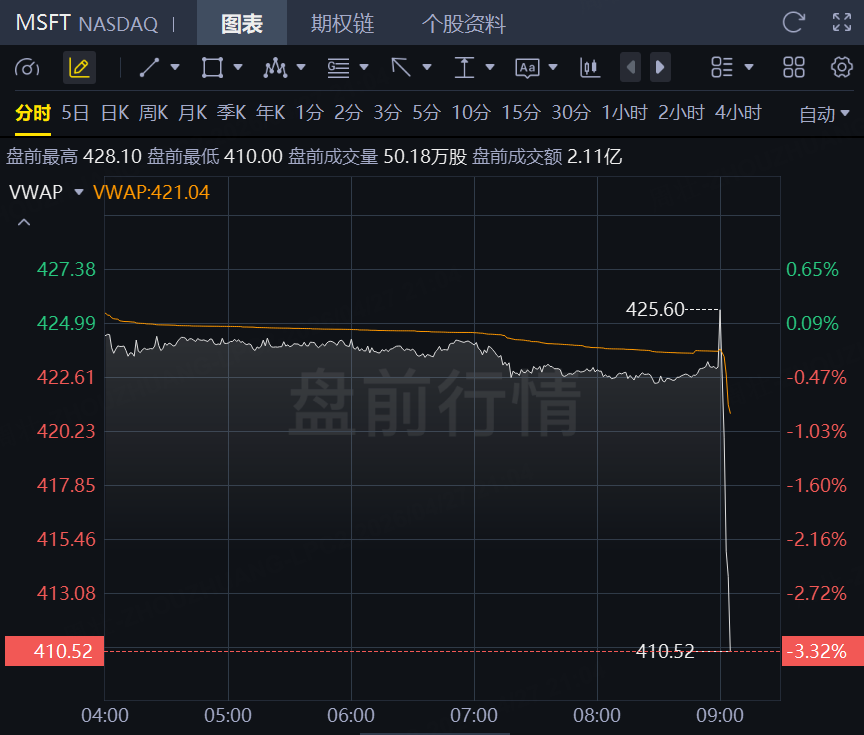
Task: Open the measure tool dropdown arrow
Action: coord(489,67)
